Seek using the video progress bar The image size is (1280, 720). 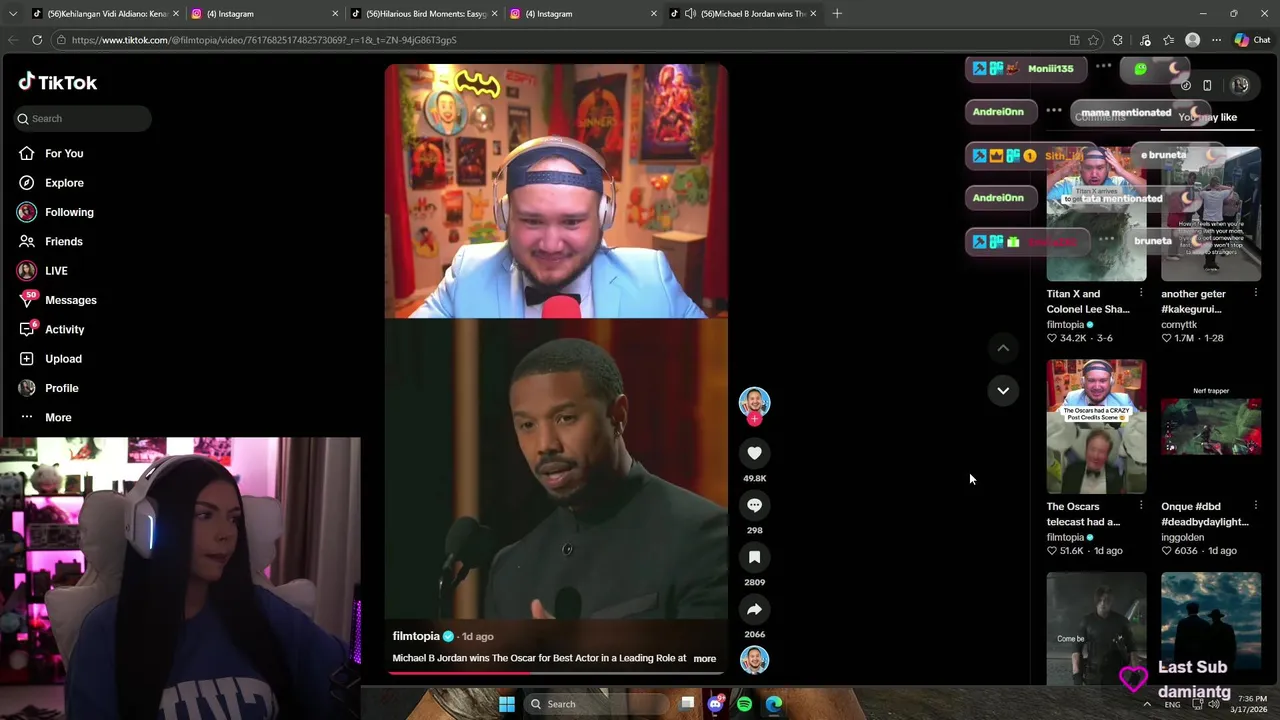pos(556,672)
